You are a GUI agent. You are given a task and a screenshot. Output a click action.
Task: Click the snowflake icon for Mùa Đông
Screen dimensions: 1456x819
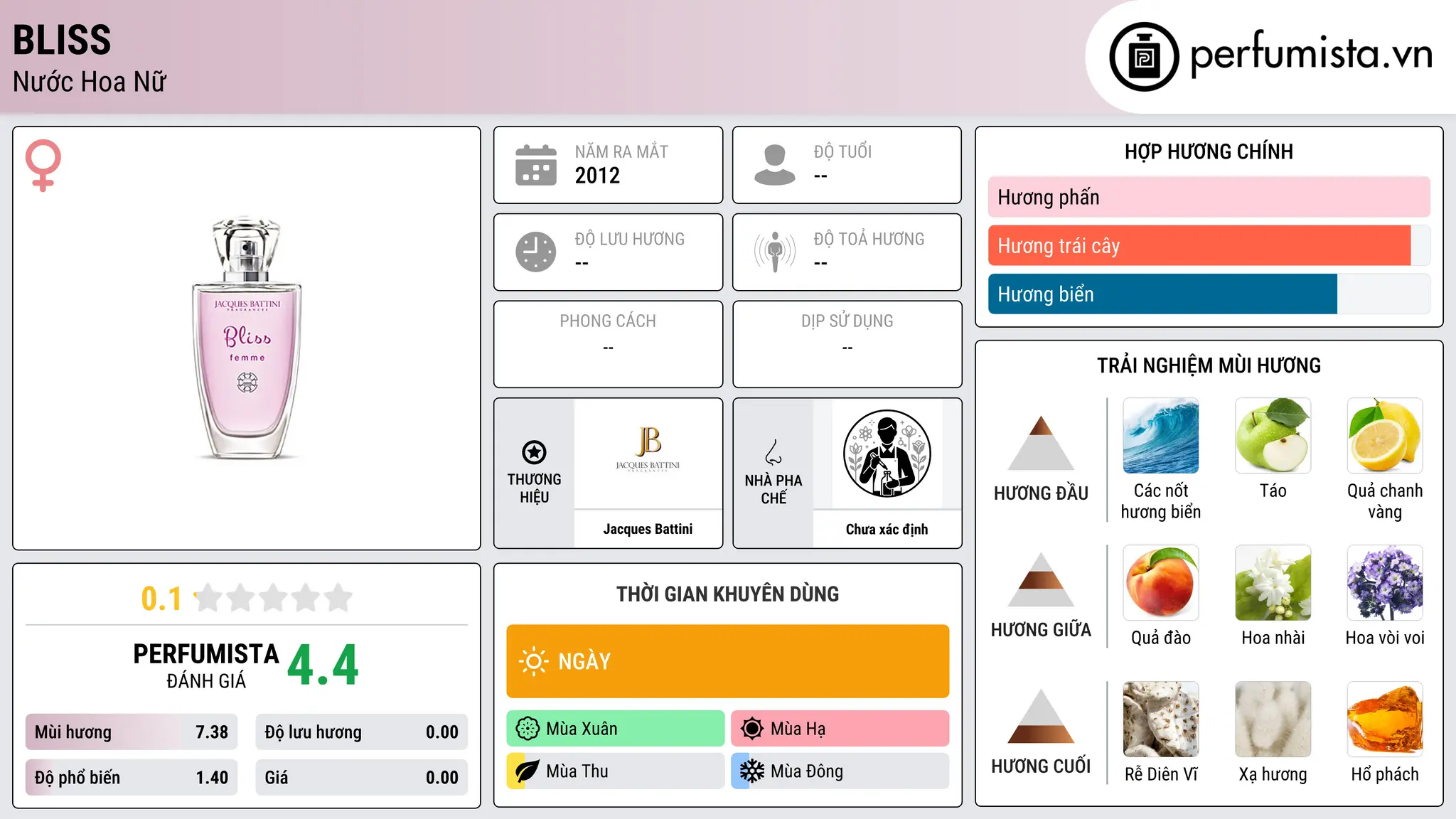(x=751, y=771)
